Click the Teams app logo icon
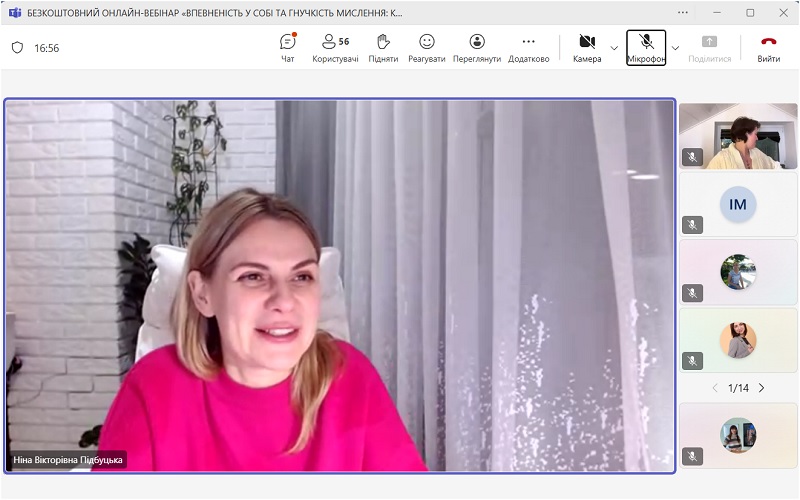800x500 pixels. [x=15, y=13]
